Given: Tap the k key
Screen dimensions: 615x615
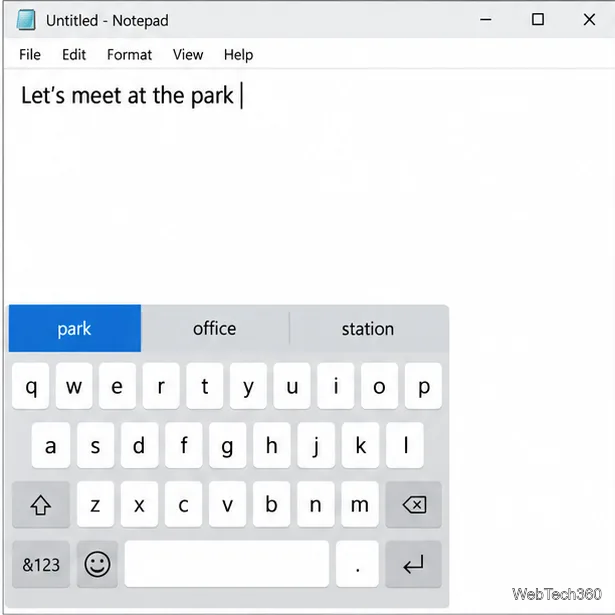Looking at the screenshot, I should pos(360,446).
